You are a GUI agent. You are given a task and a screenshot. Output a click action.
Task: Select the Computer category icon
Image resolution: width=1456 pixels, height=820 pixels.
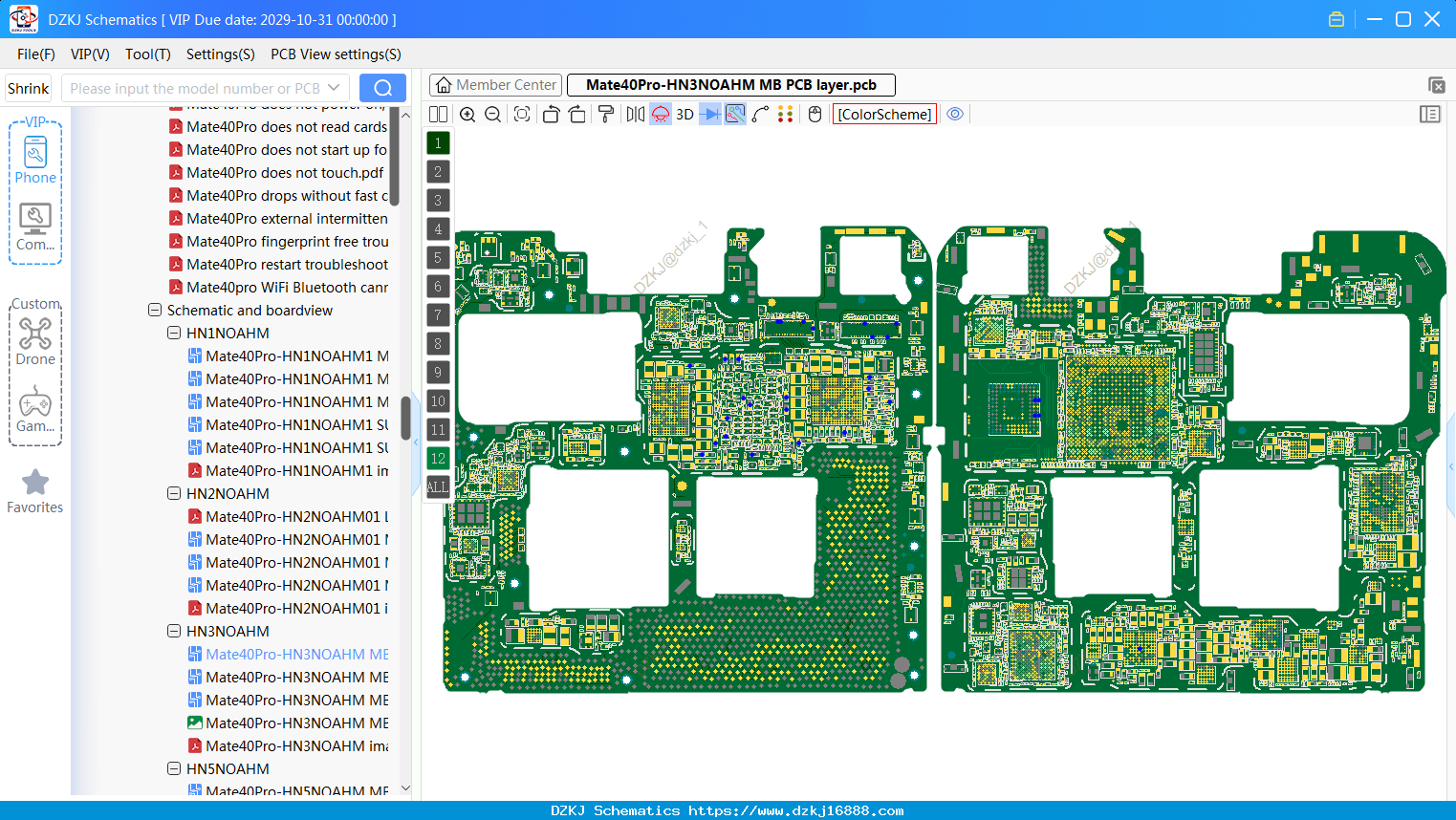tap(35, 227)
